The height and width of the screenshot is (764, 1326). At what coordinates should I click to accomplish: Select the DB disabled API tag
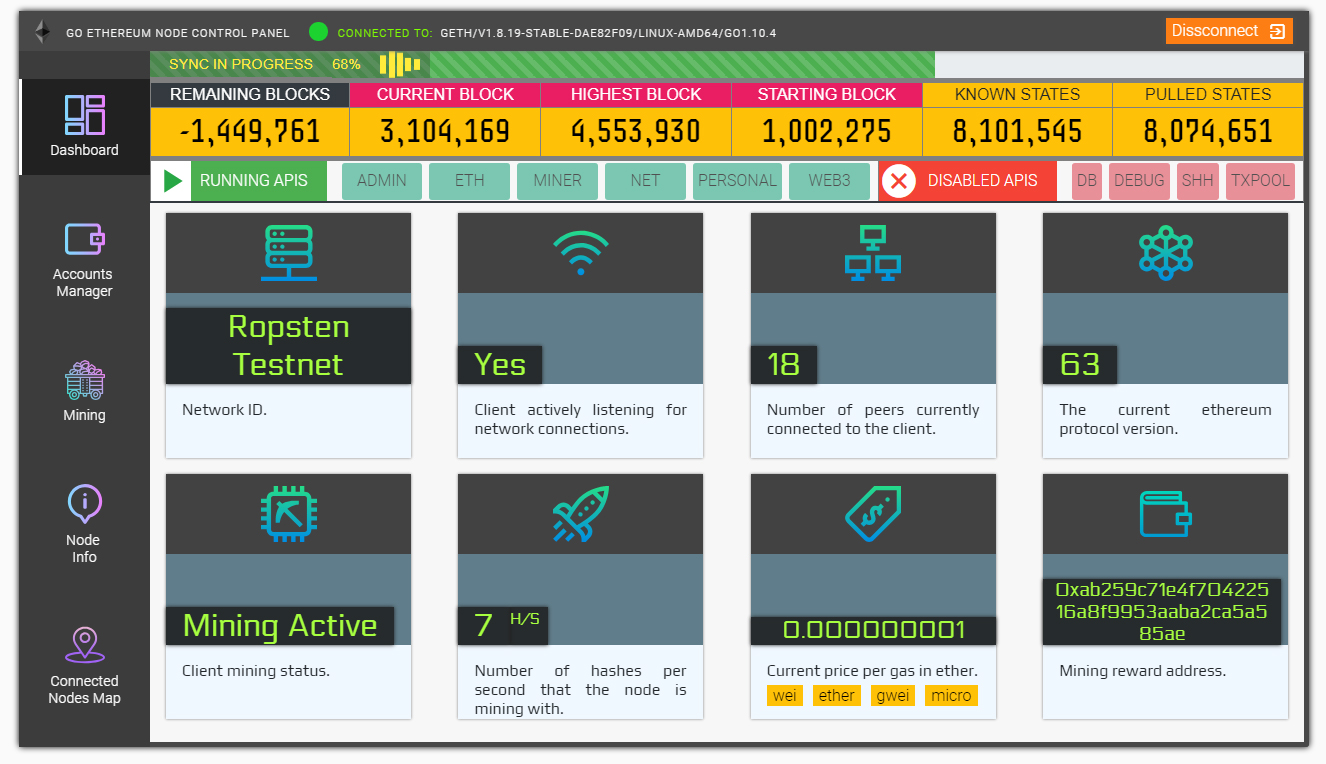click(1086, 181)
